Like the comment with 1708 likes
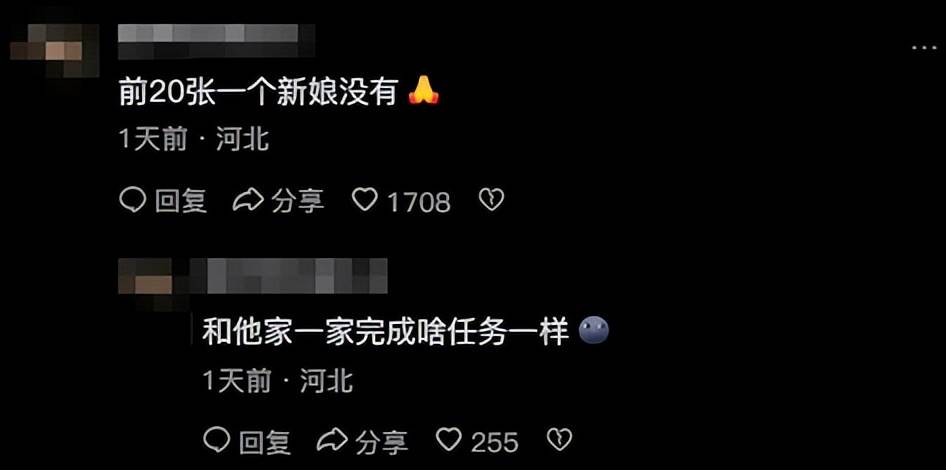The image size is (946, 470). tap(364, 200)
